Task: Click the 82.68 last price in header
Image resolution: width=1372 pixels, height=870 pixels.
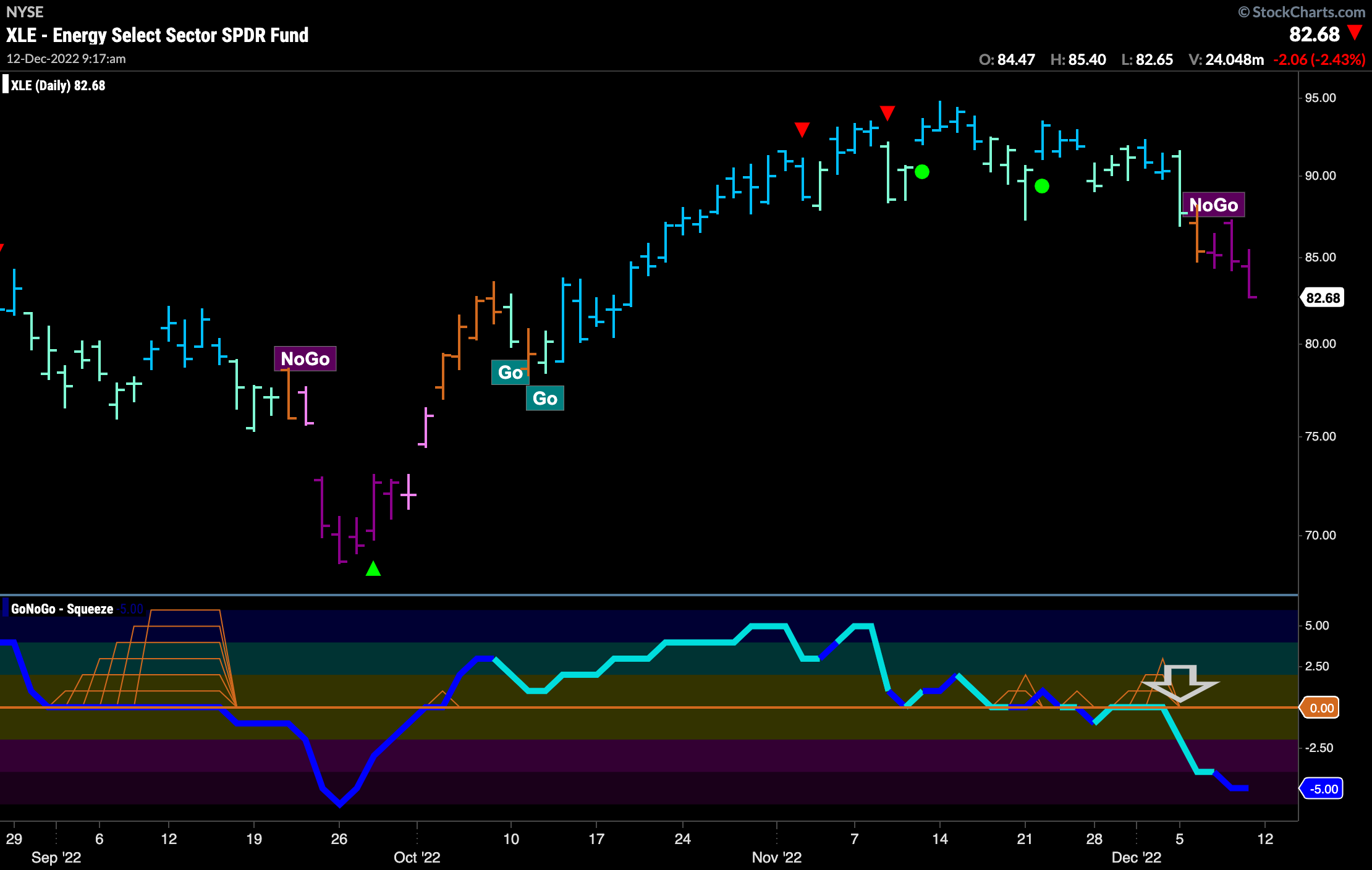Action: 1314,35
